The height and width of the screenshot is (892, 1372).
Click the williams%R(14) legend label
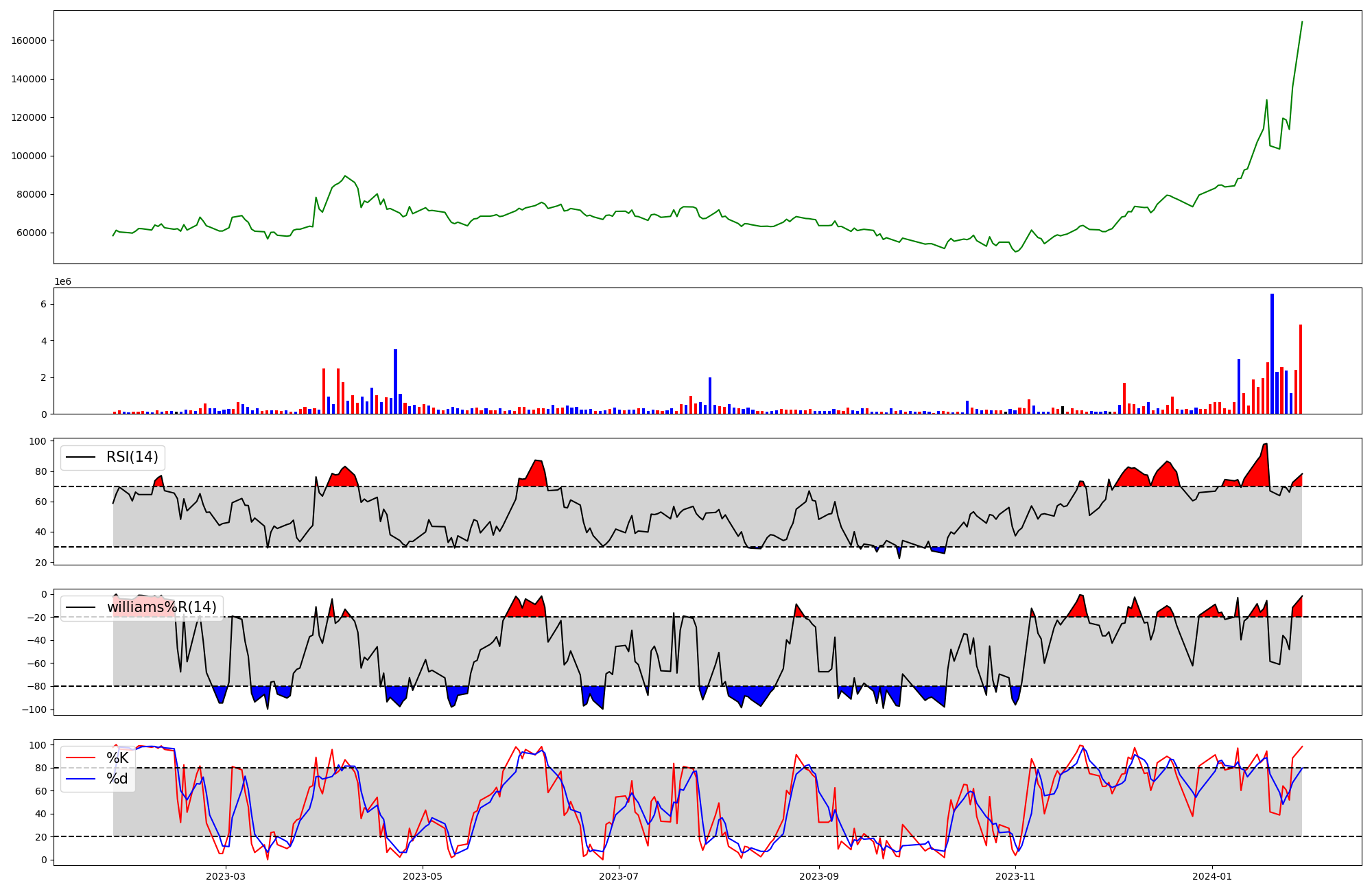pos(161,607)
